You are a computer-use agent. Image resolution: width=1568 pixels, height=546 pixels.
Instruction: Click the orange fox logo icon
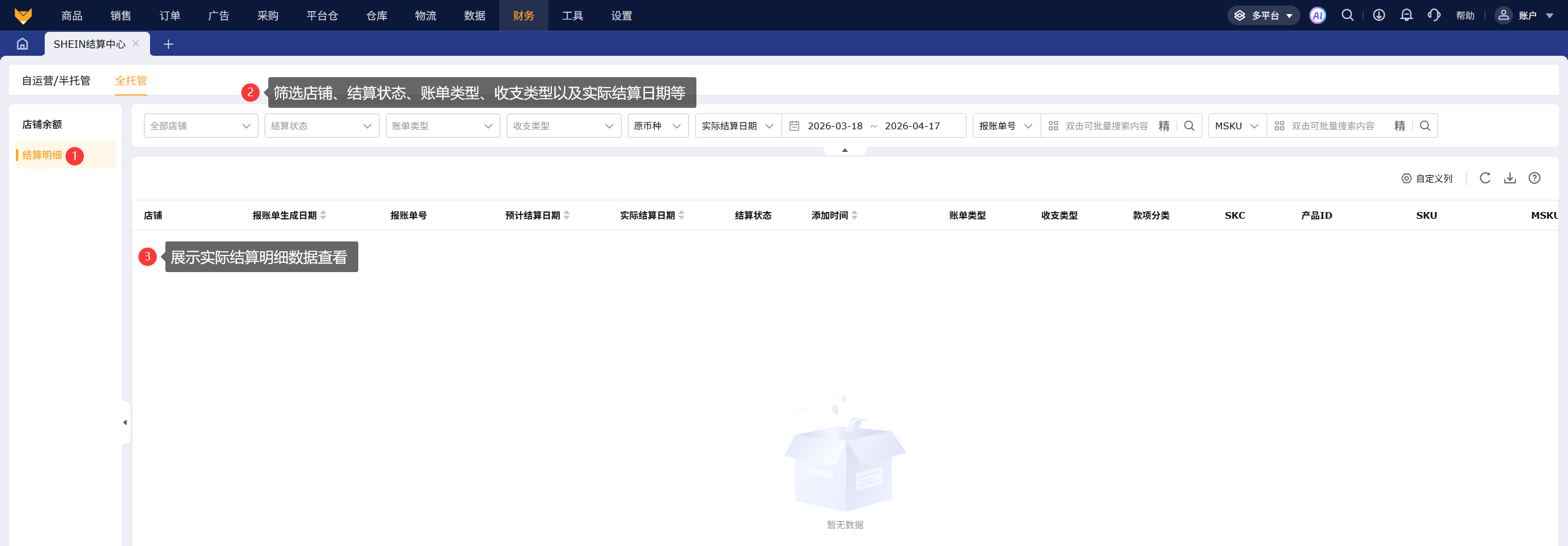(x=23, y=15)
